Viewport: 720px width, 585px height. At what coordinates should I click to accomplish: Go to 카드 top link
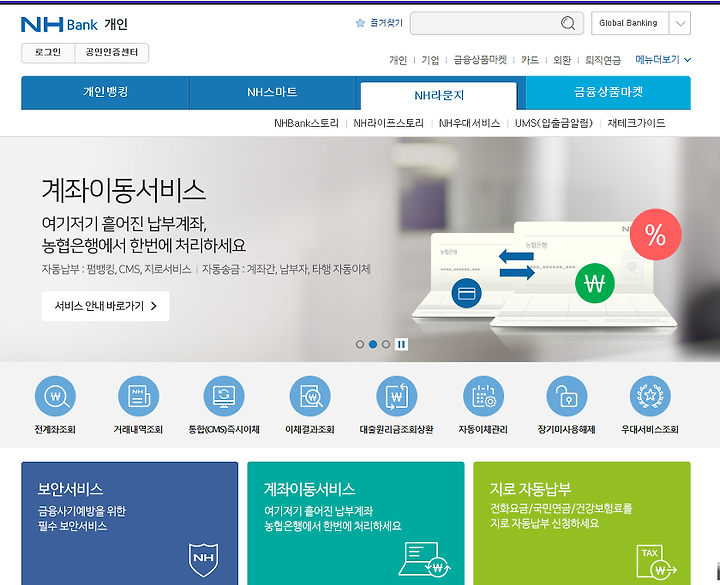tap(530, 60)
